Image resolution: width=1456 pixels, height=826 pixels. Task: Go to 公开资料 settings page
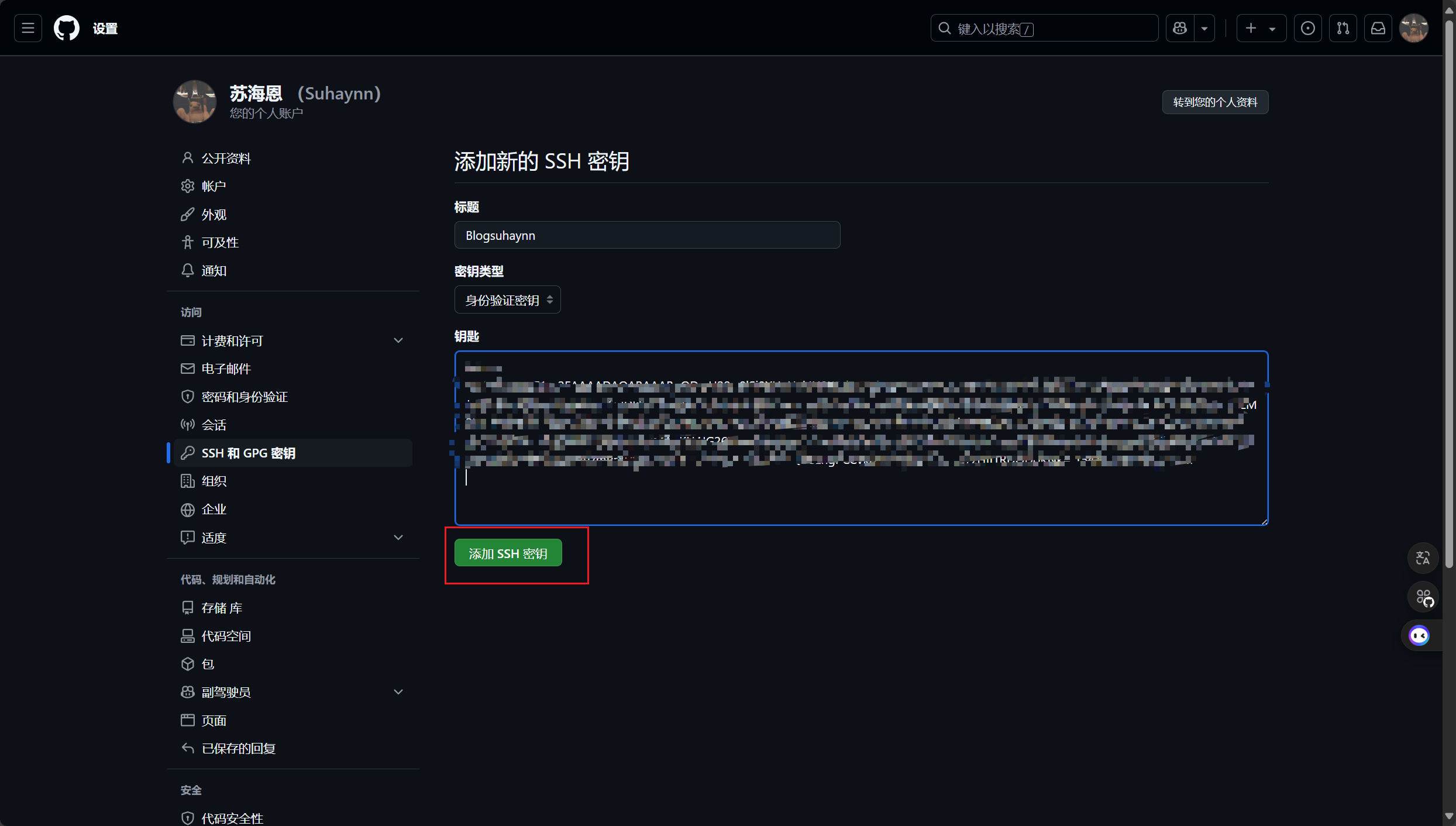click(226, 158)
